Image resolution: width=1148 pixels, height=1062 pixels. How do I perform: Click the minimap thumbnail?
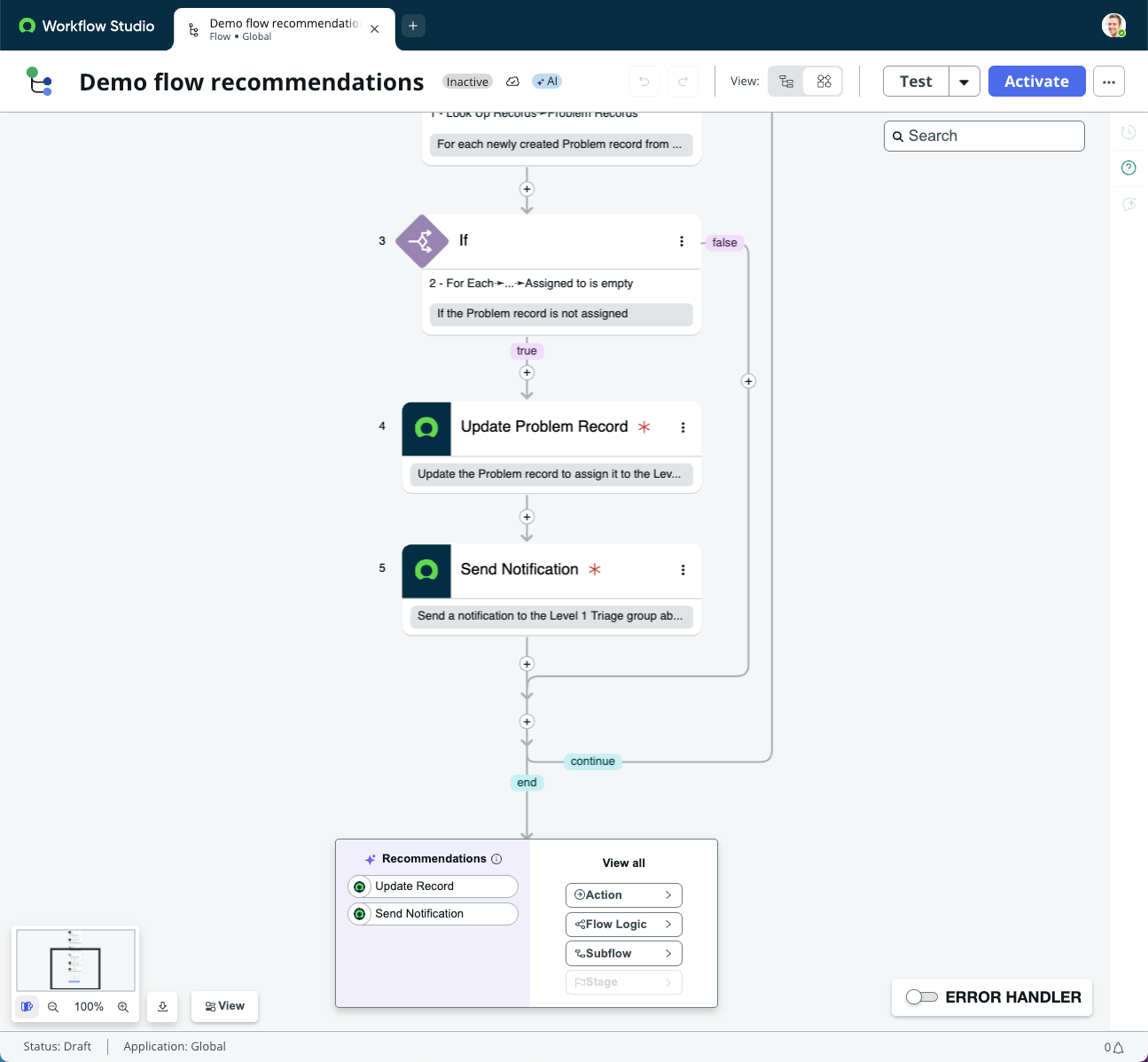click(75, 960)
